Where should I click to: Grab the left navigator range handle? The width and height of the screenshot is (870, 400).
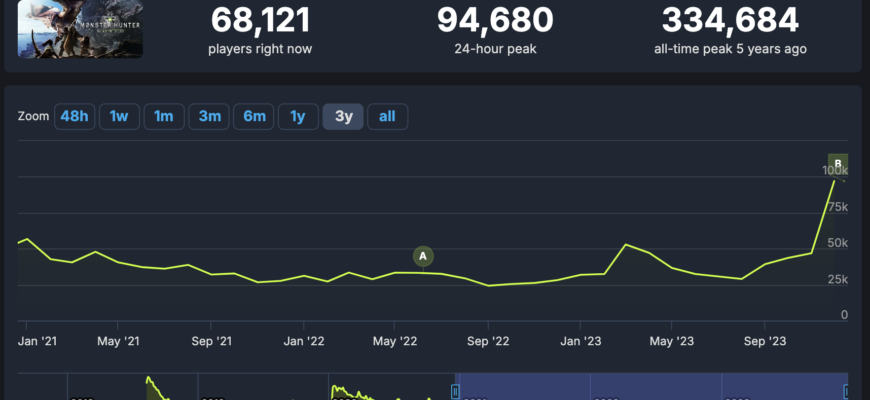pyautogui.click(x=456, y=390)
